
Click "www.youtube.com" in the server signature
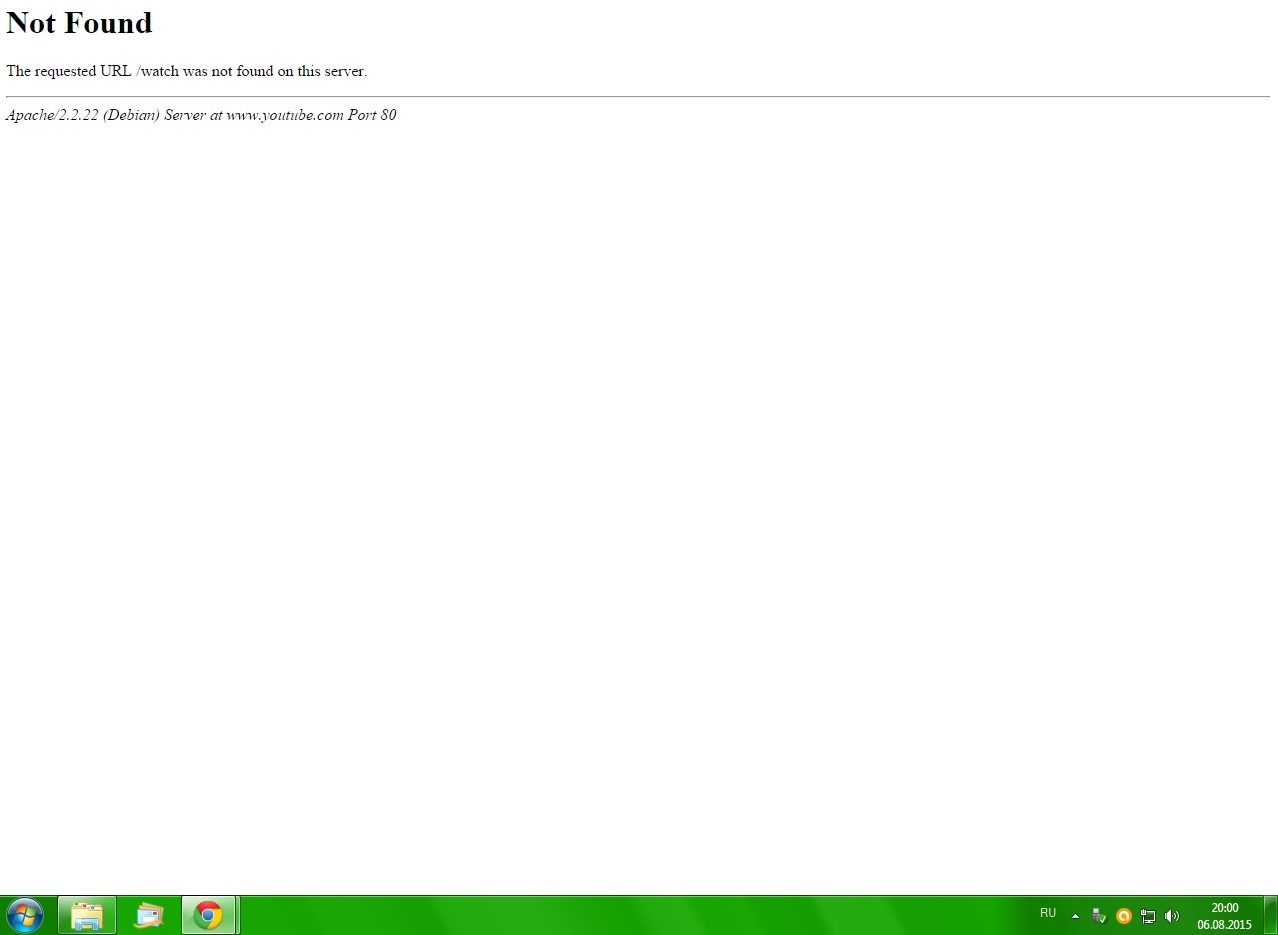tap(284, 115)
